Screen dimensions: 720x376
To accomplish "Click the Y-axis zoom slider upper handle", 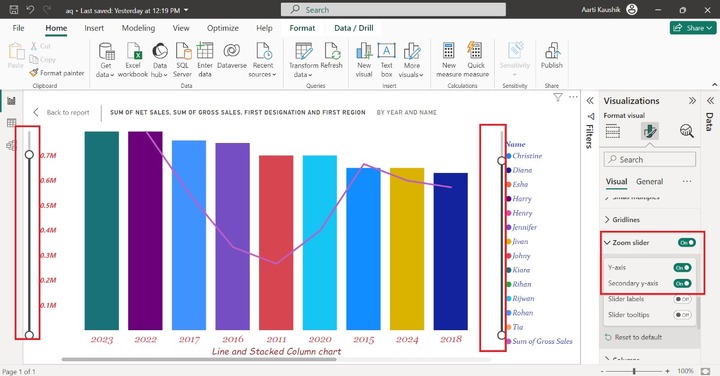I will 29,155.
